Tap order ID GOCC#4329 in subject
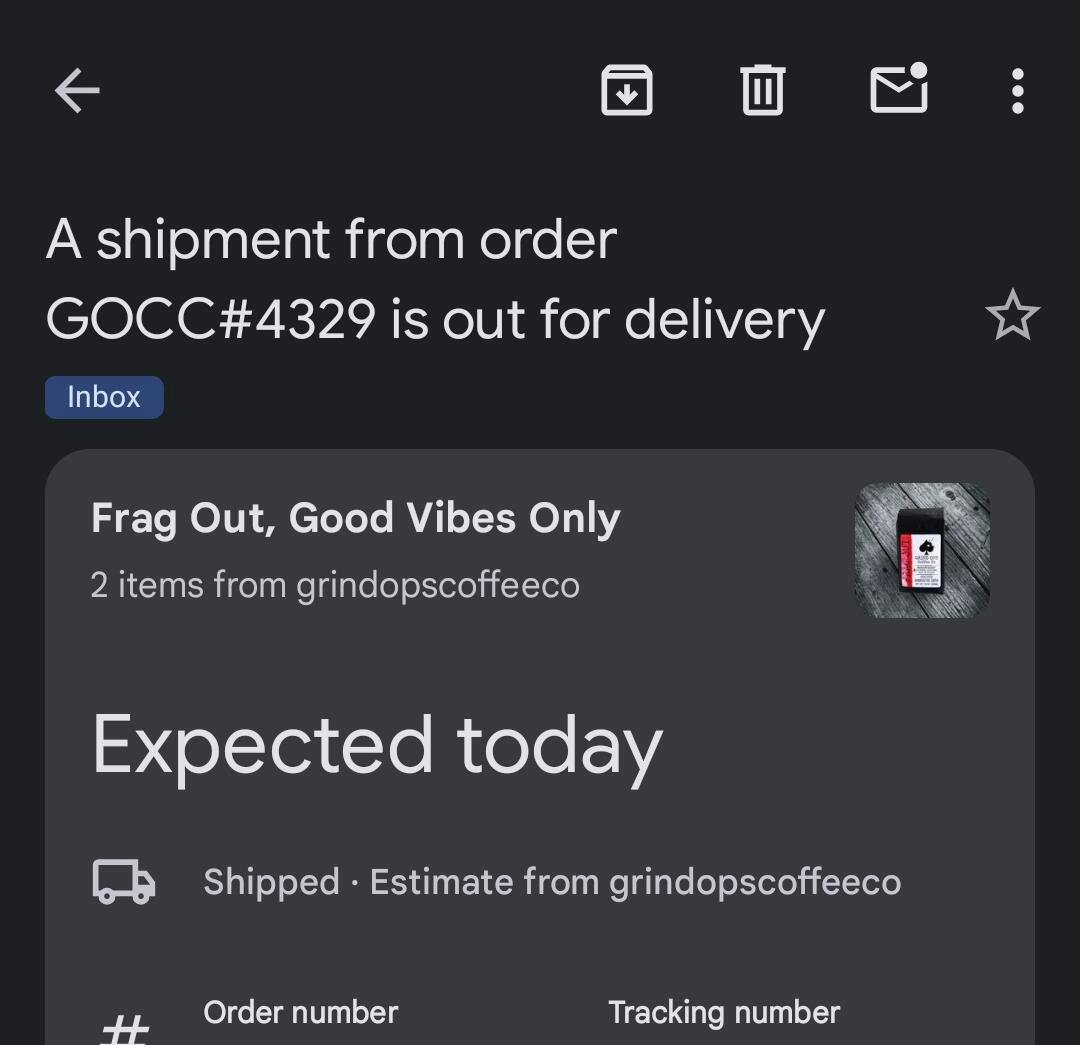 tap(211, 320)
